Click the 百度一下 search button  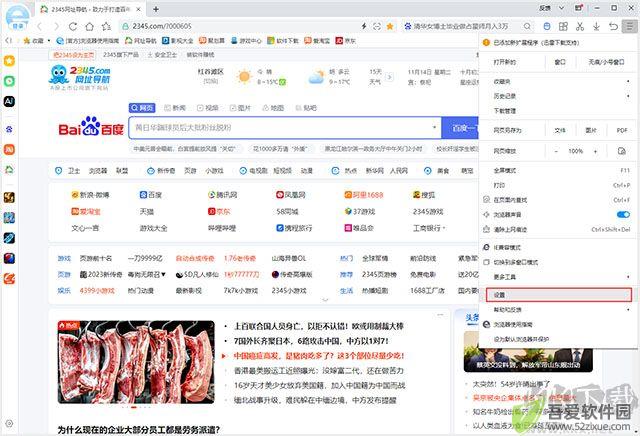click(x=460, y=128)
